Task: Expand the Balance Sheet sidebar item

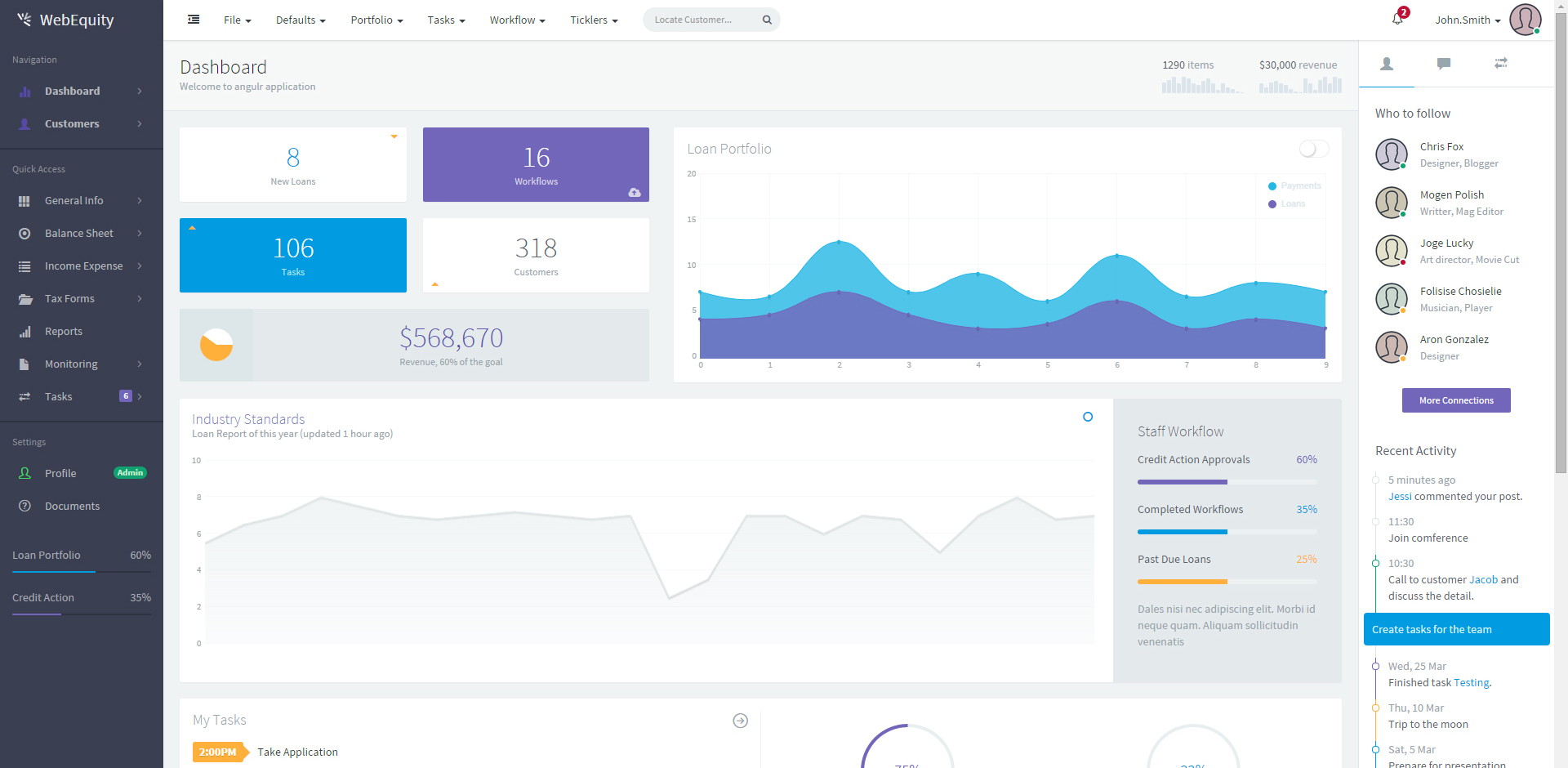Action: point(79,234)
